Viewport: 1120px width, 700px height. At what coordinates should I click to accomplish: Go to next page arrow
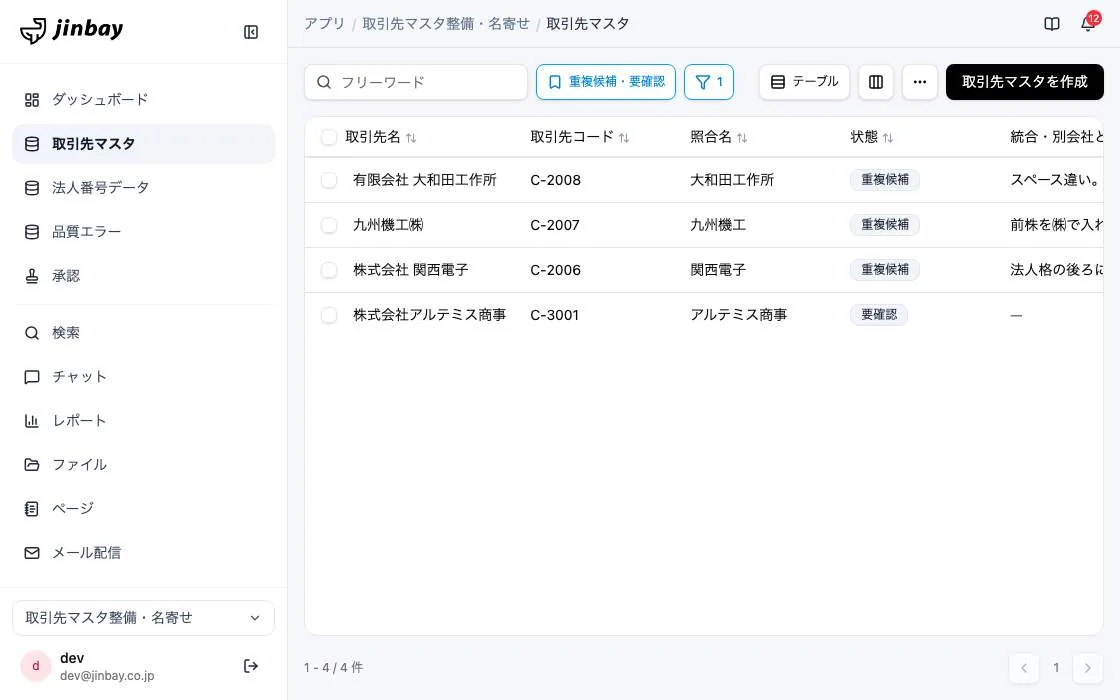pyautogui.click(x=1088, y=668)
